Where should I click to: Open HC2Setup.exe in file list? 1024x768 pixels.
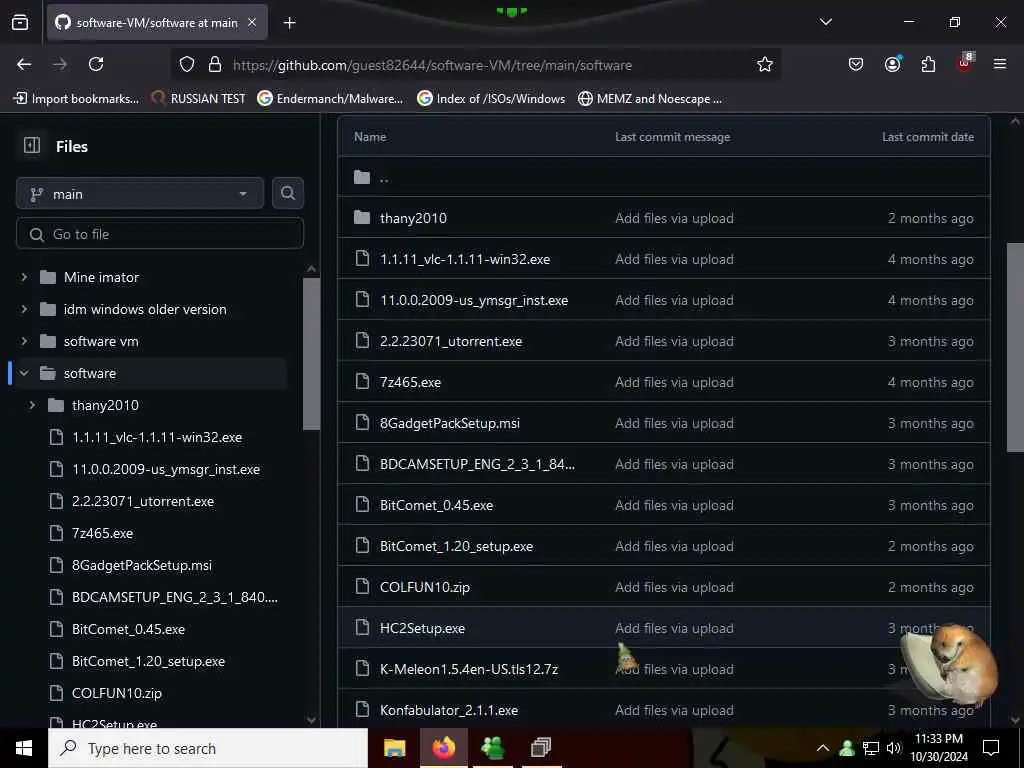tap(423, 628)
